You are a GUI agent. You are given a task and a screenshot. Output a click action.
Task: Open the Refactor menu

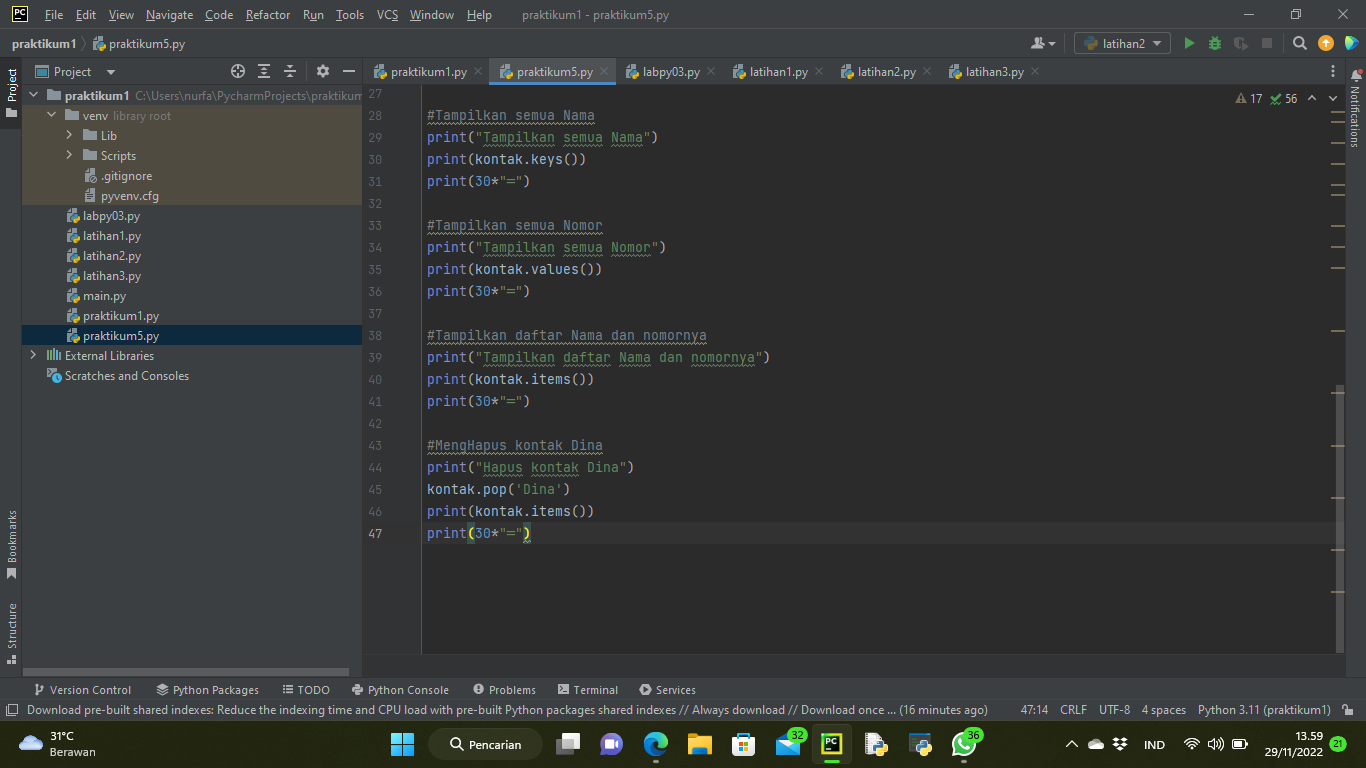(x=267, y=15)
